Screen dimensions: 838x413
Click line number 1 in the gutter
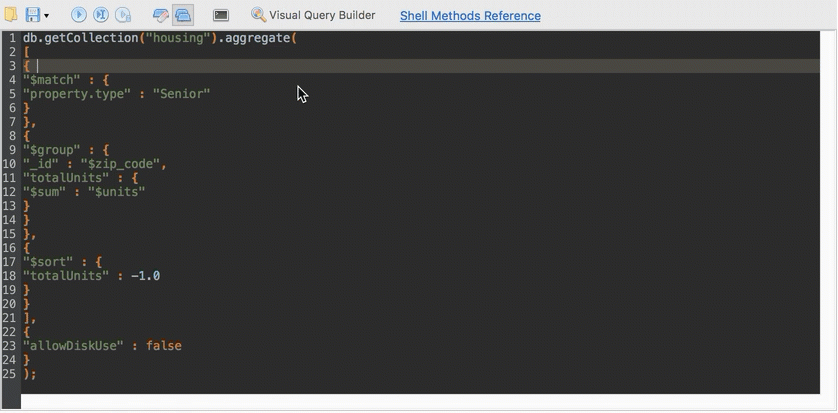tap(13, 38)
